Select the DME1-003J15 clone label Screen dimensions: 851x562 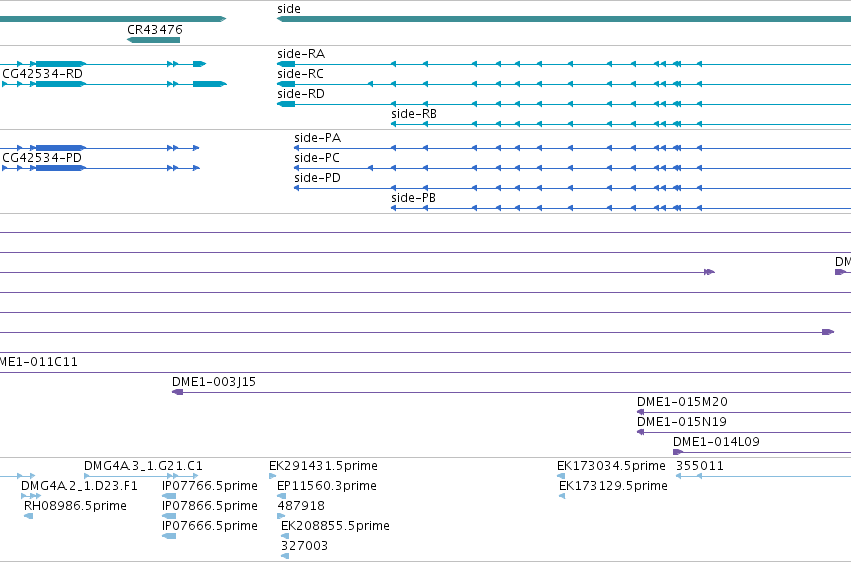214,382
